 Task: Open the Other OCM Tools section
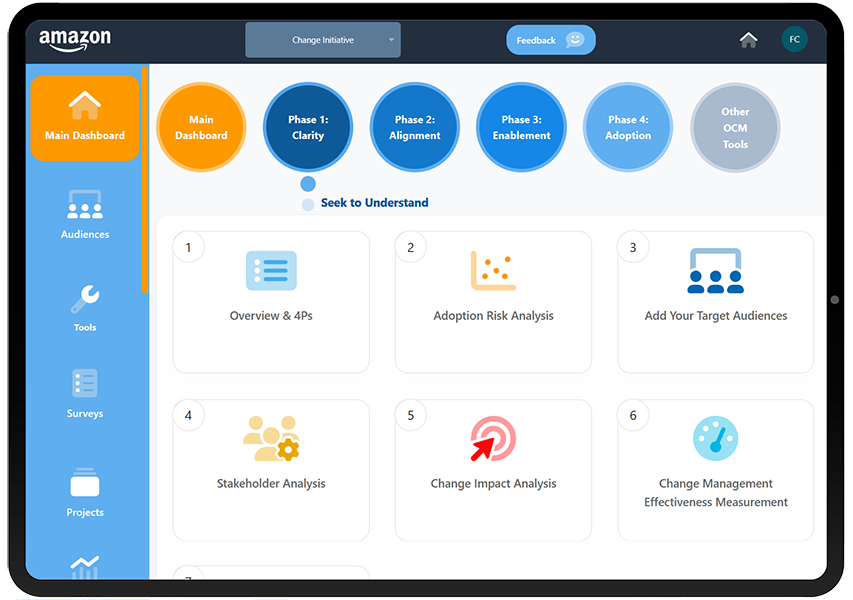click(x=734, y=127)
